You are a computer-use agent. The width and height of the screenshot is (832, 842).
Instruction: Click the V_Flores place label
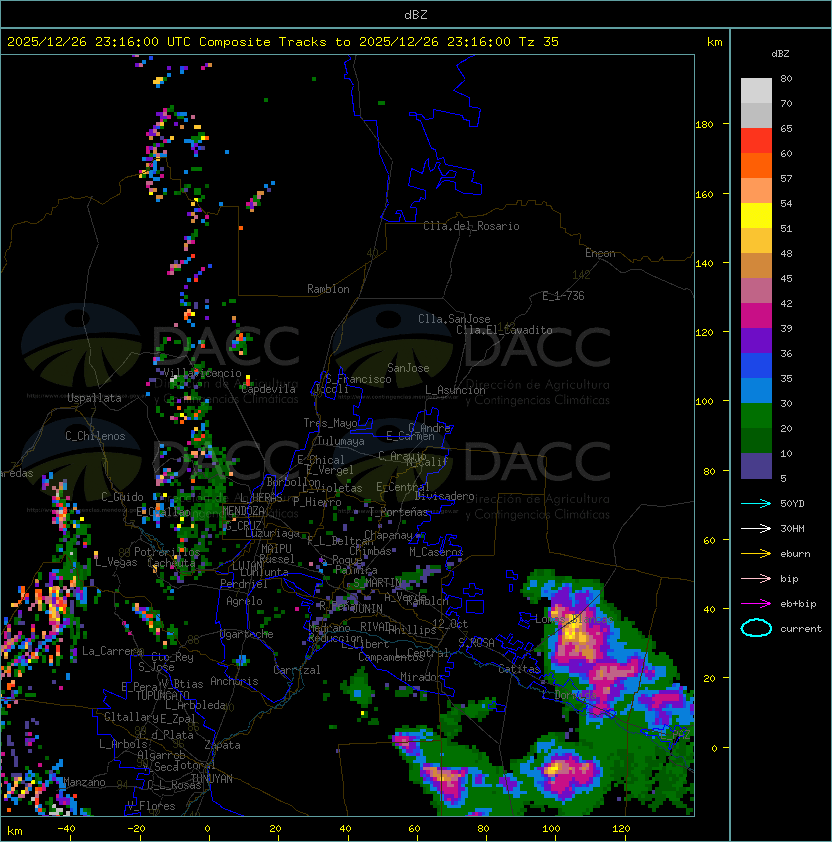pos(151,806)
